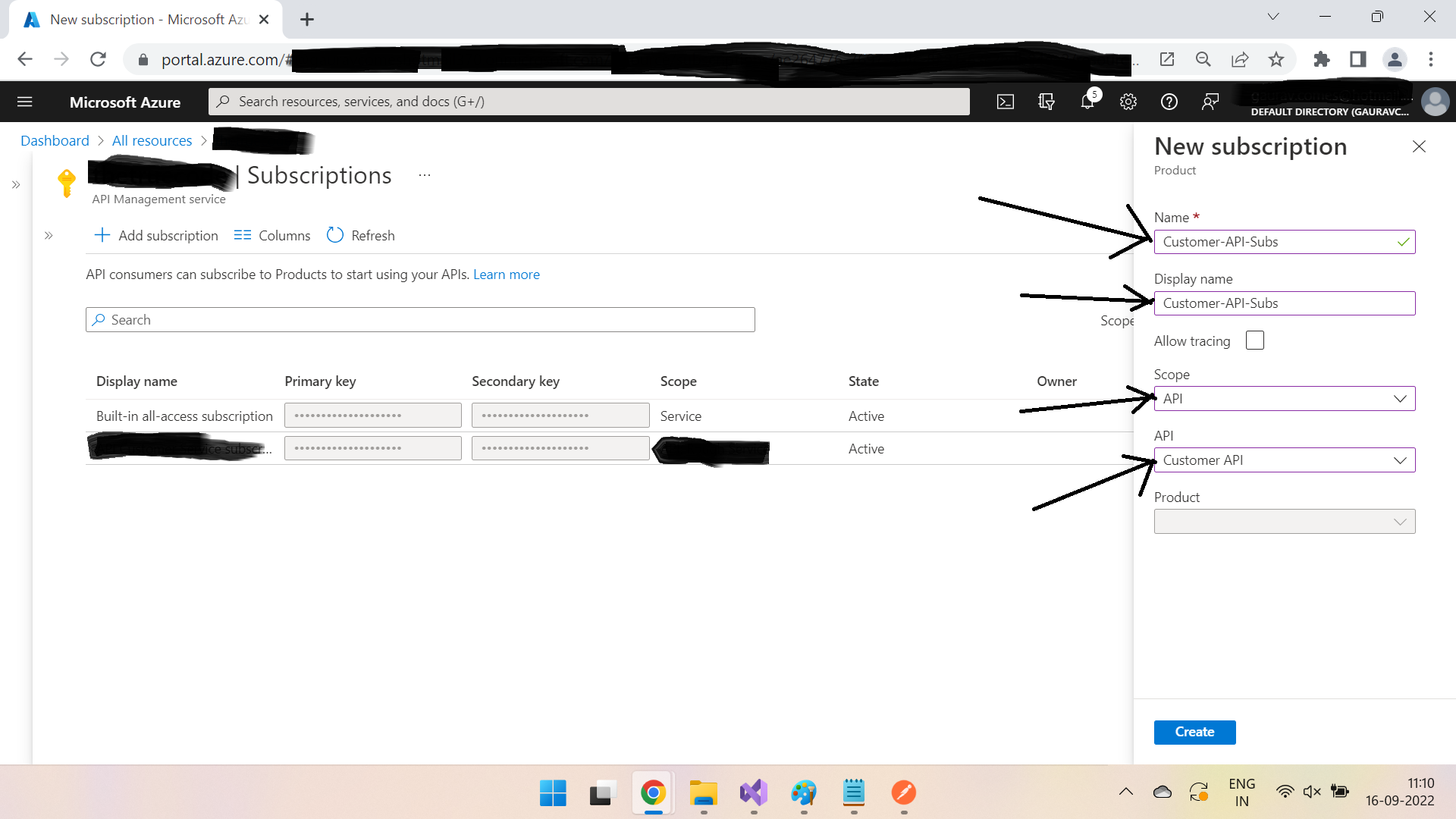Click the API Management service icon
The image size is (1456, 819).
point(66,183)
